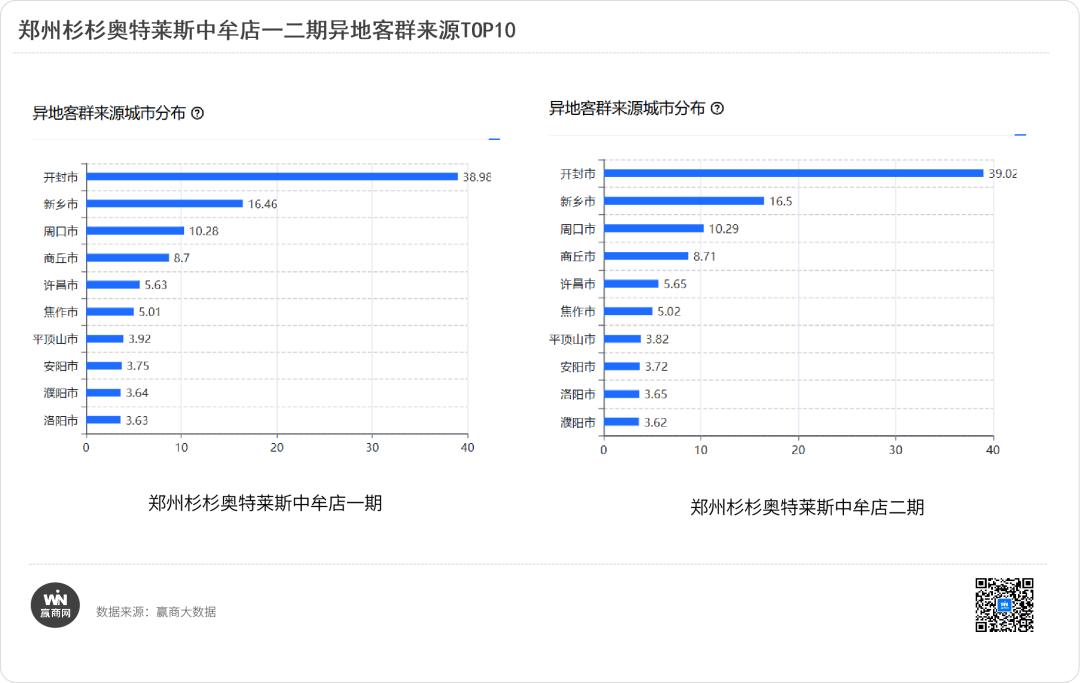Click the page title ending with TOP10

click(x=267, y=31)
